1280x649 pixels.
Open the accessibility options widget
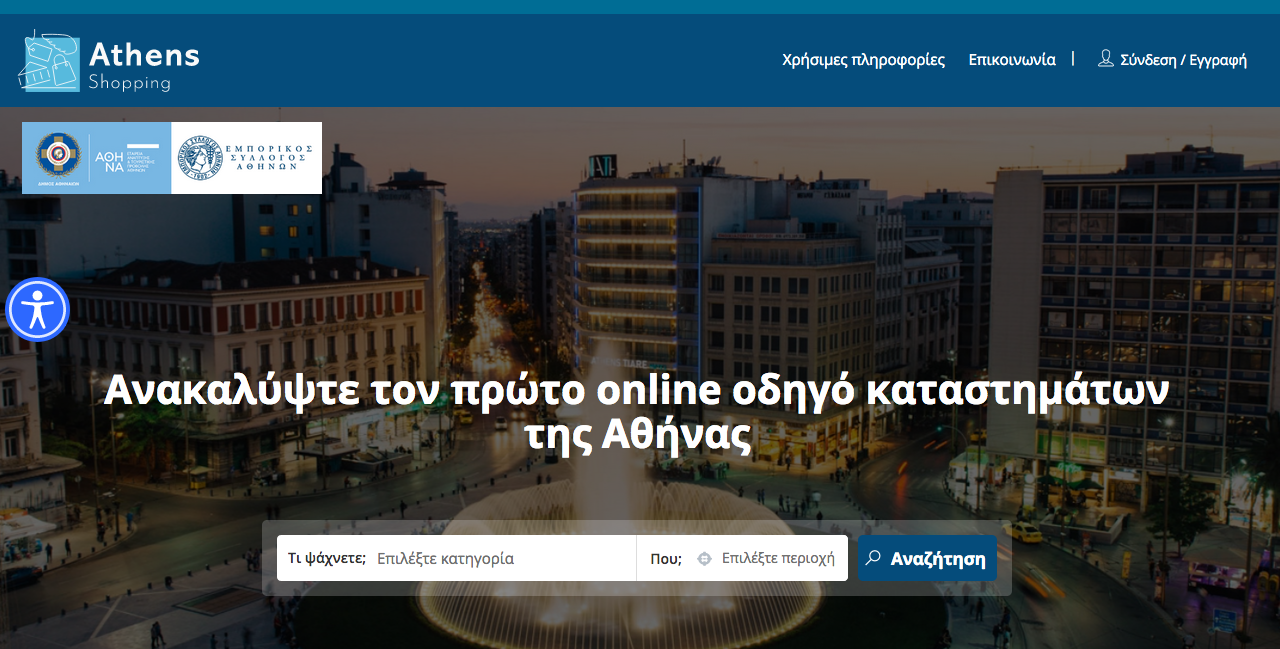tap(37, 310)
